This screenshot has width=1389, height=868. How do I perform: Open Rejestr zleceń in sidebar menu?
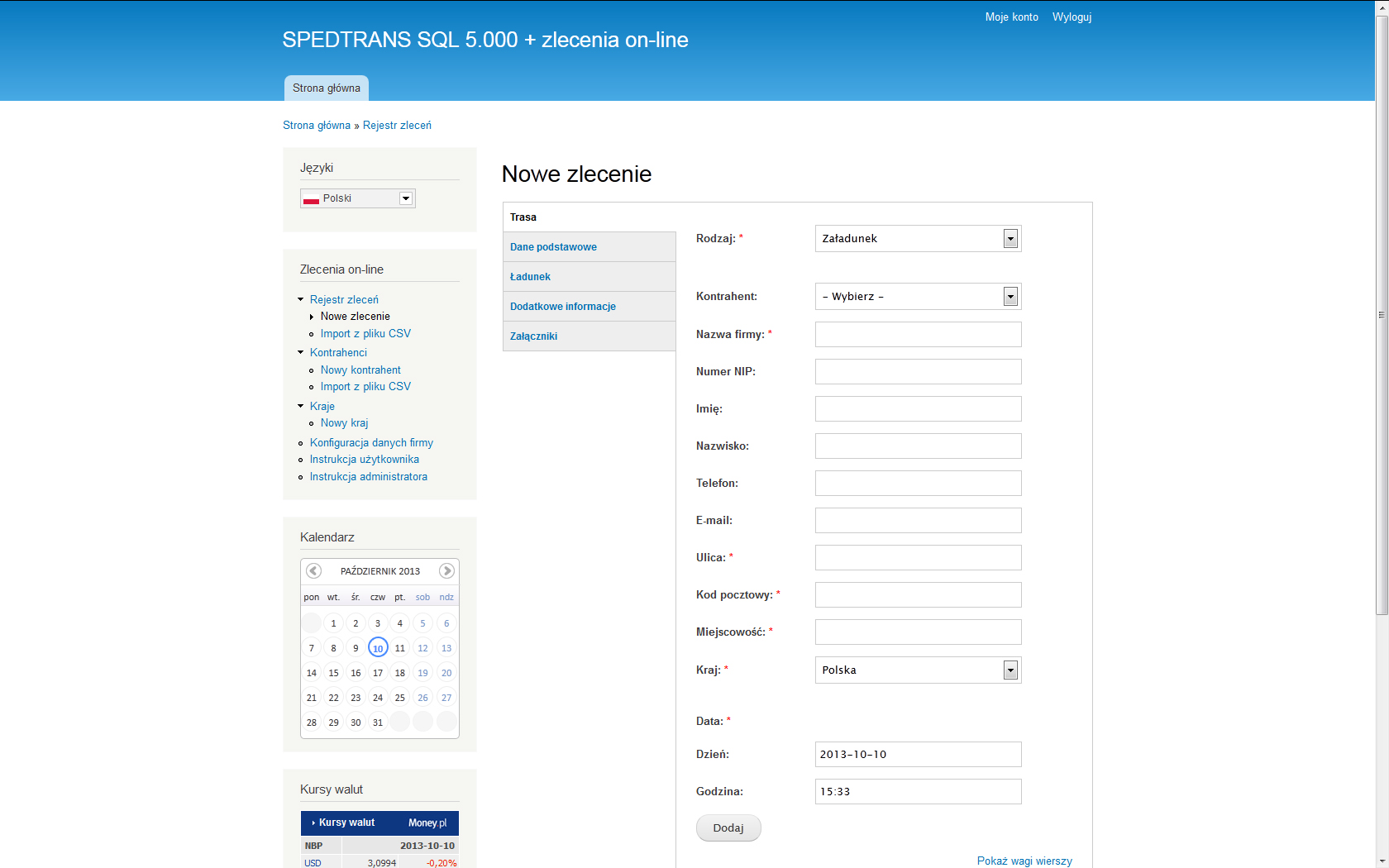point(344,299)
